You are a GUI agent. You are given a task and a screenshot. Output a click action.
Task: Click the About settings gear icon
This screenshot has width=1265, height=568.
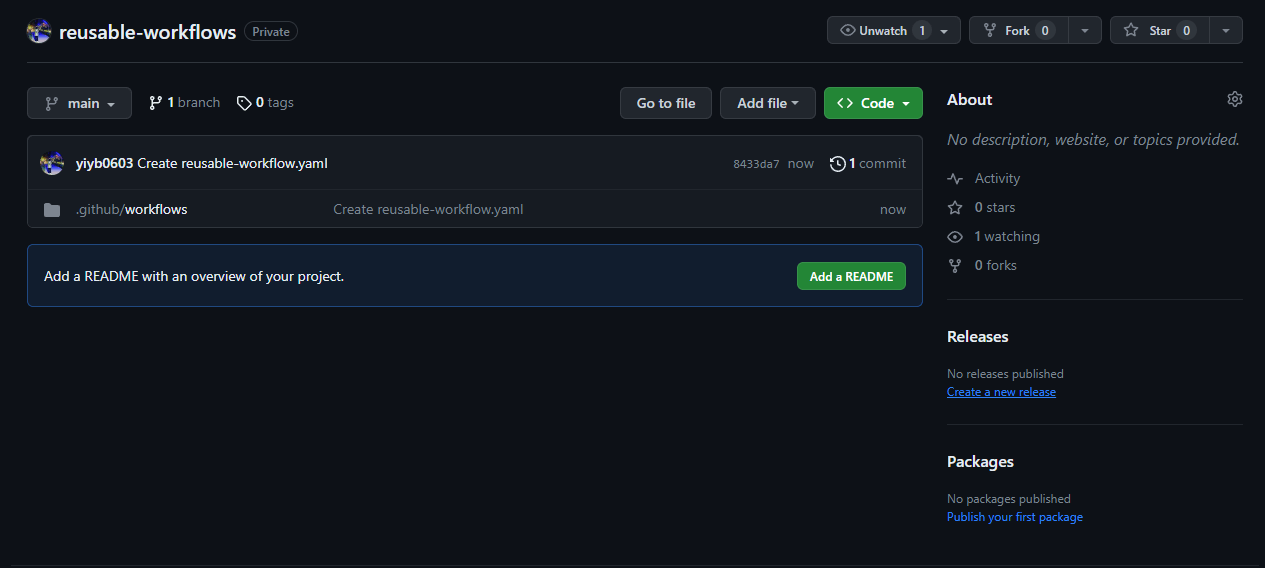coord(1234,99)
